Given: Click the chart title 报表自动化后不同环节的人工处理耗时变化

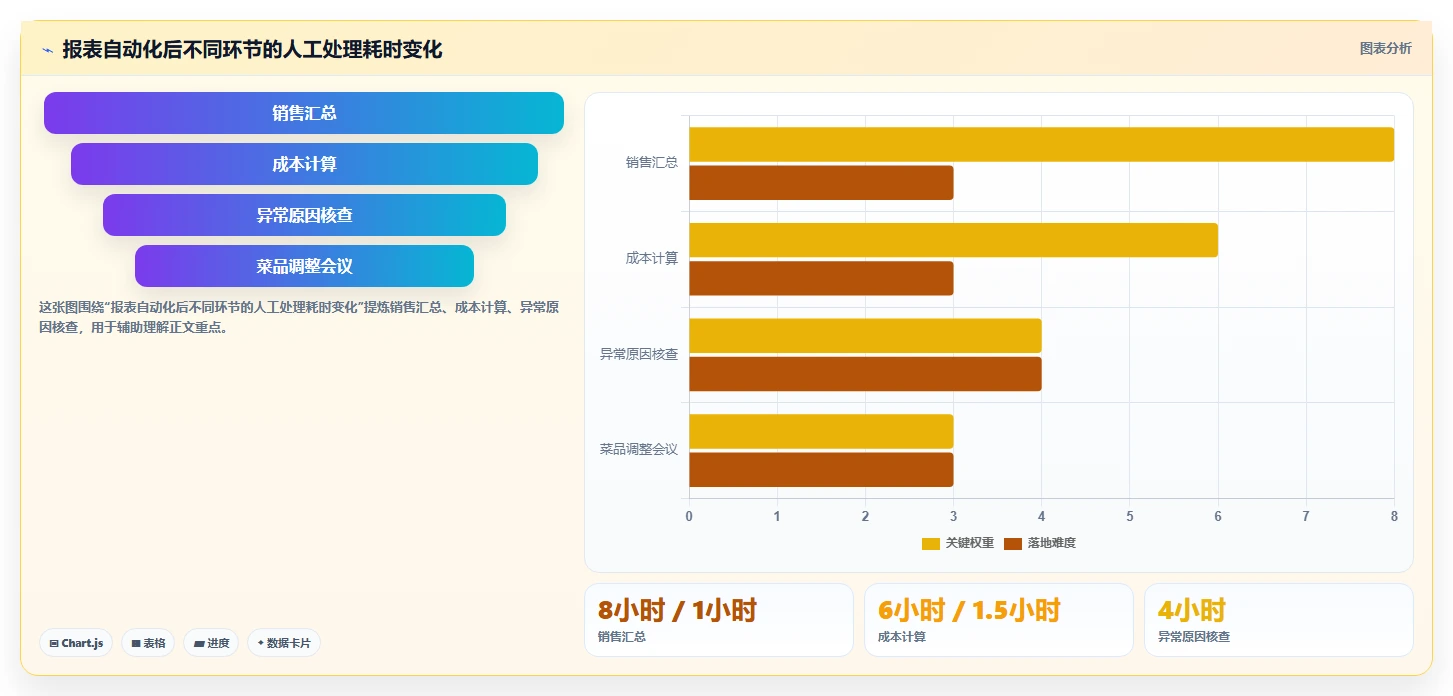Looking at the screenshot, I should pos(252,49).
